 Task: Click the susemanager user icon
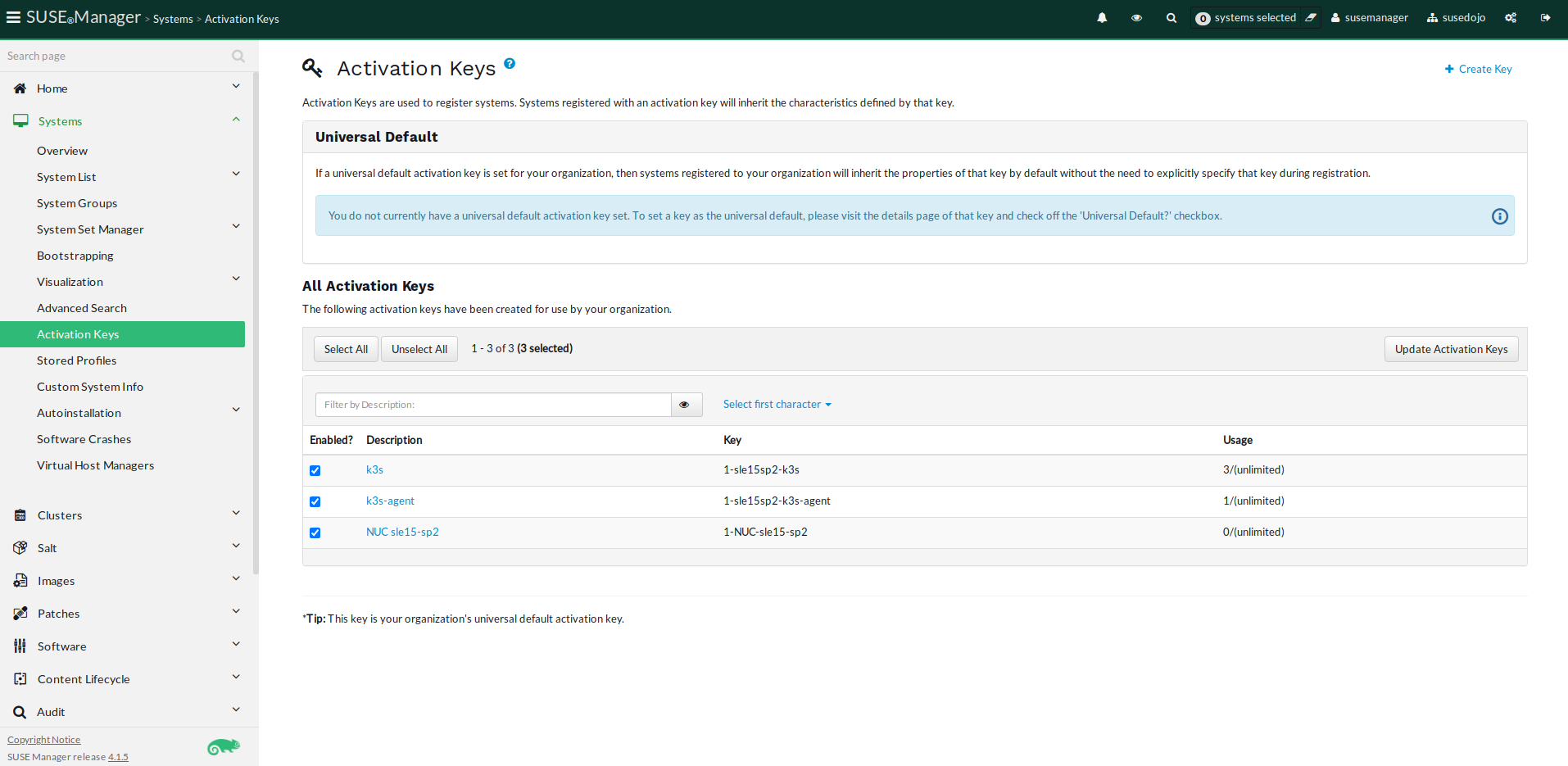1335,18
